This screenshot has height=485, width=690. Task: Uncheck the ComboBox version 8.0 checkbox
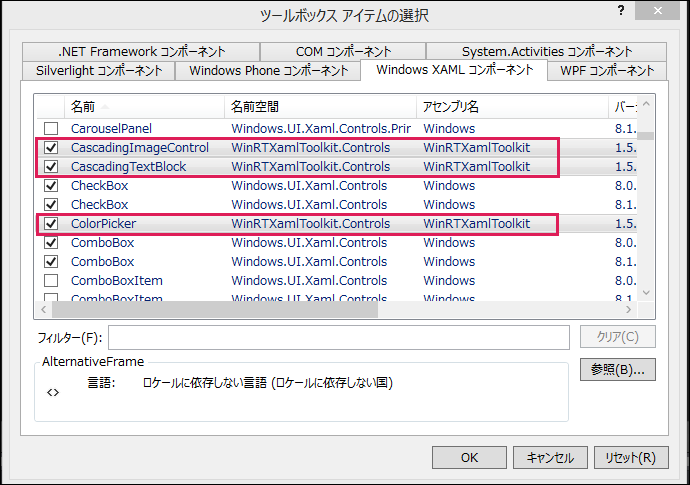point(51,242)
